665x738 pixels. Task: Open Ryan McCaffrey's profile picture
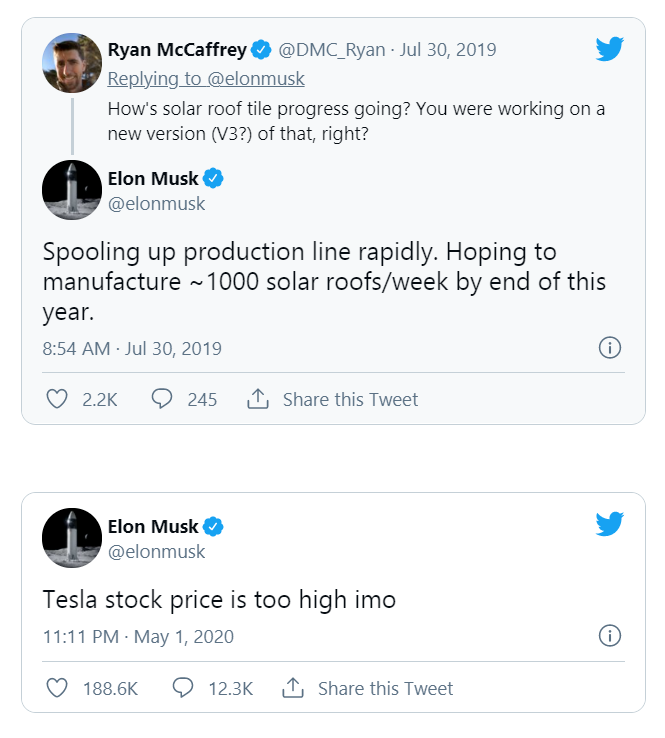(72, 63)
